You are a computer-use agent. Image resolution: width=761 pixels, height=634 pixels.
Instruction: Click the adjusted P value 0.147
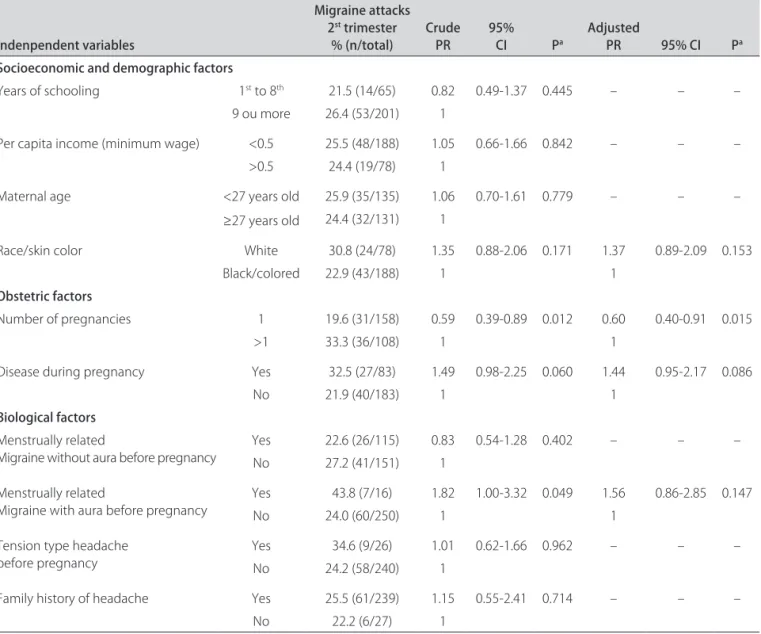tap(737, 493)
